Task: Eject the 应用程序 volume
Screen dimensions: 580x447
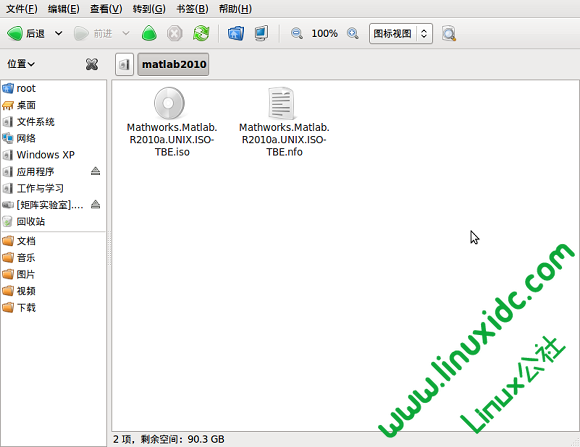Action: tap(95, 171)
